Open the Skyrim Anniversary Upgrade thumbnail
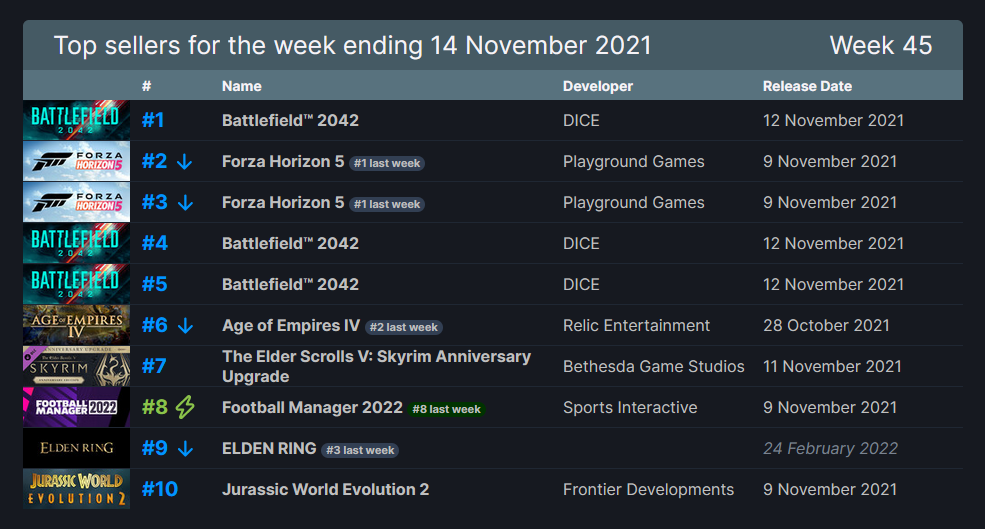Screen dimensions: 985x529 point(77,366)
